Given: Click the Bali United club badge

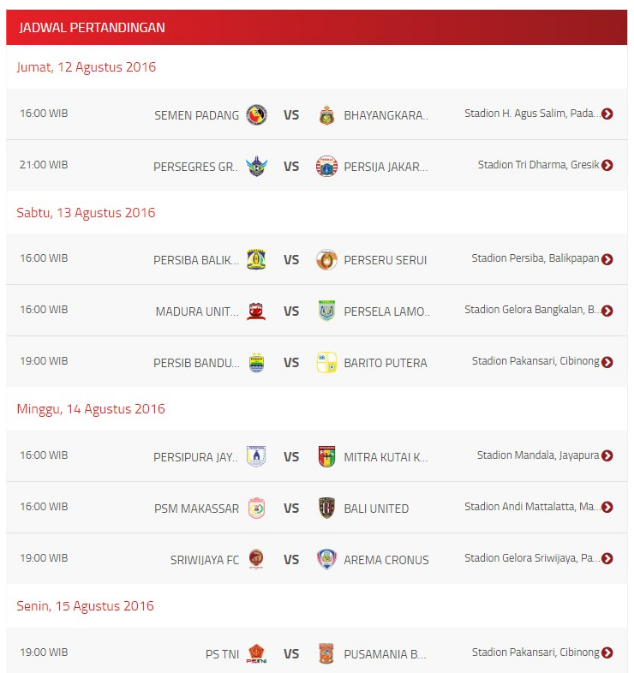Looking at the screenshot, I should click(x=327, y=508).
